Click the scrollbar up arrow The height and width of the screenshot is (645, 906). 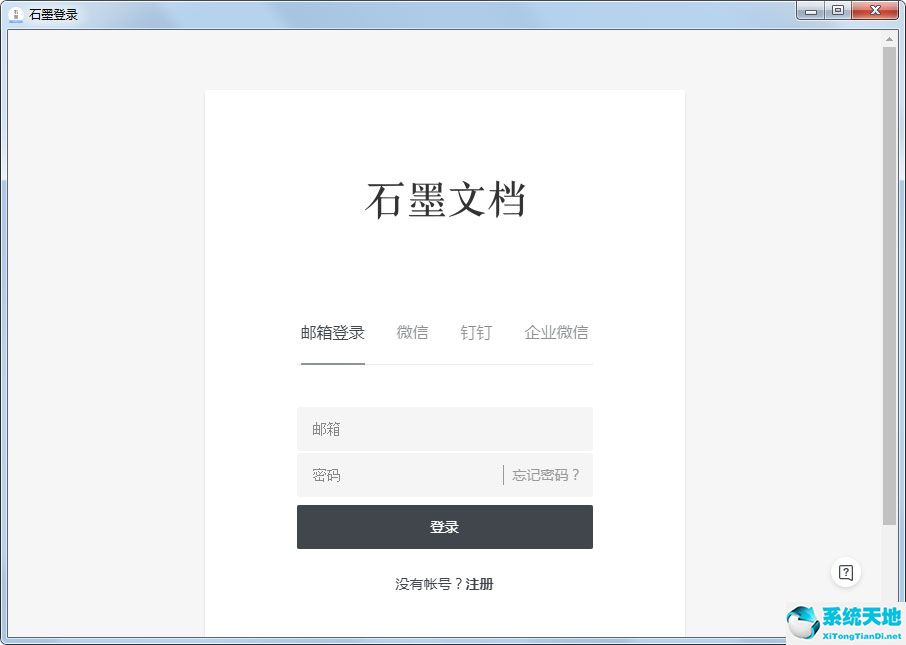pyautogui.click(x=889, y=39)
